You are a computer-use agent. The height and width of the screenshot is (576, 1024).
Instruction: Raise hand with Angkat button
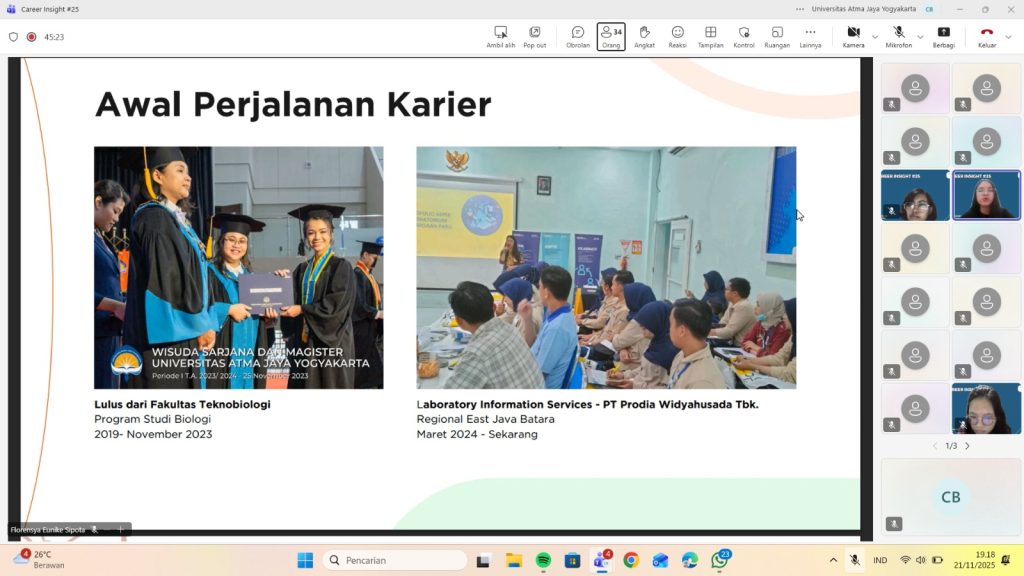tap(644, 37)
